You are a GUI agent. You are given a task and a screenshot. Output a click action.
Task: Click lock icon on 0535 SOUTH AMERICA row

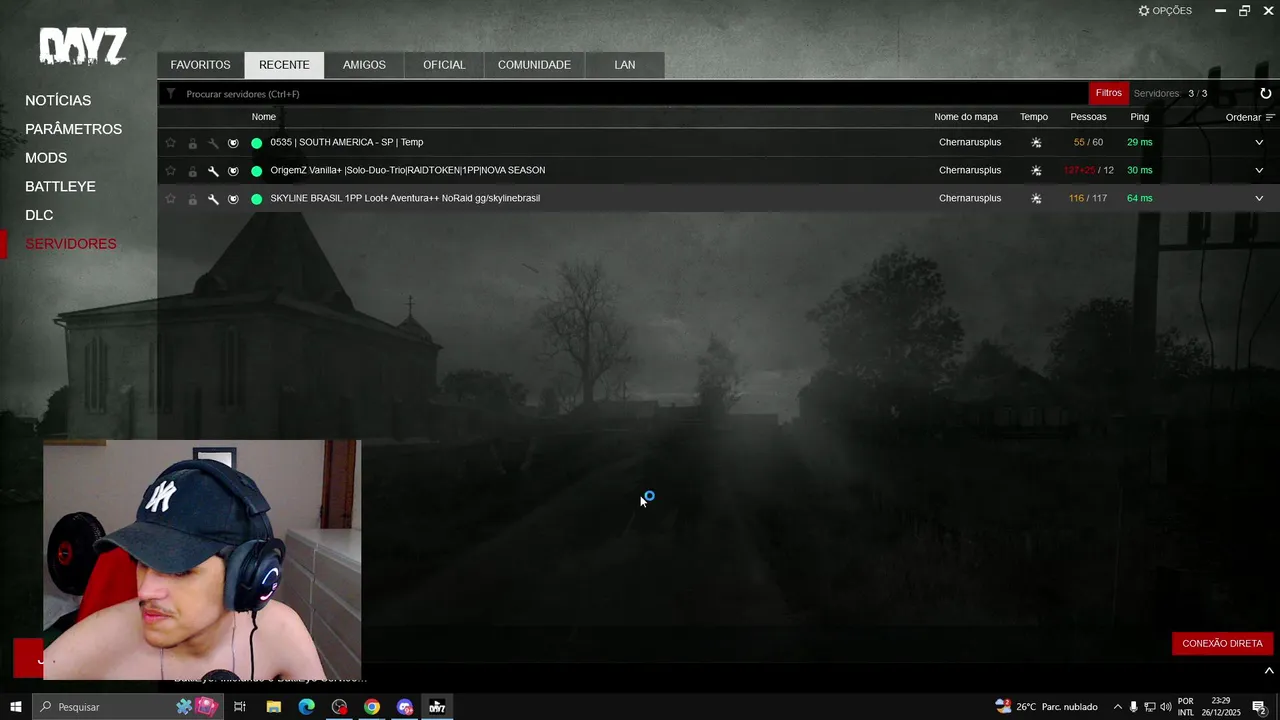click(192, 143)
